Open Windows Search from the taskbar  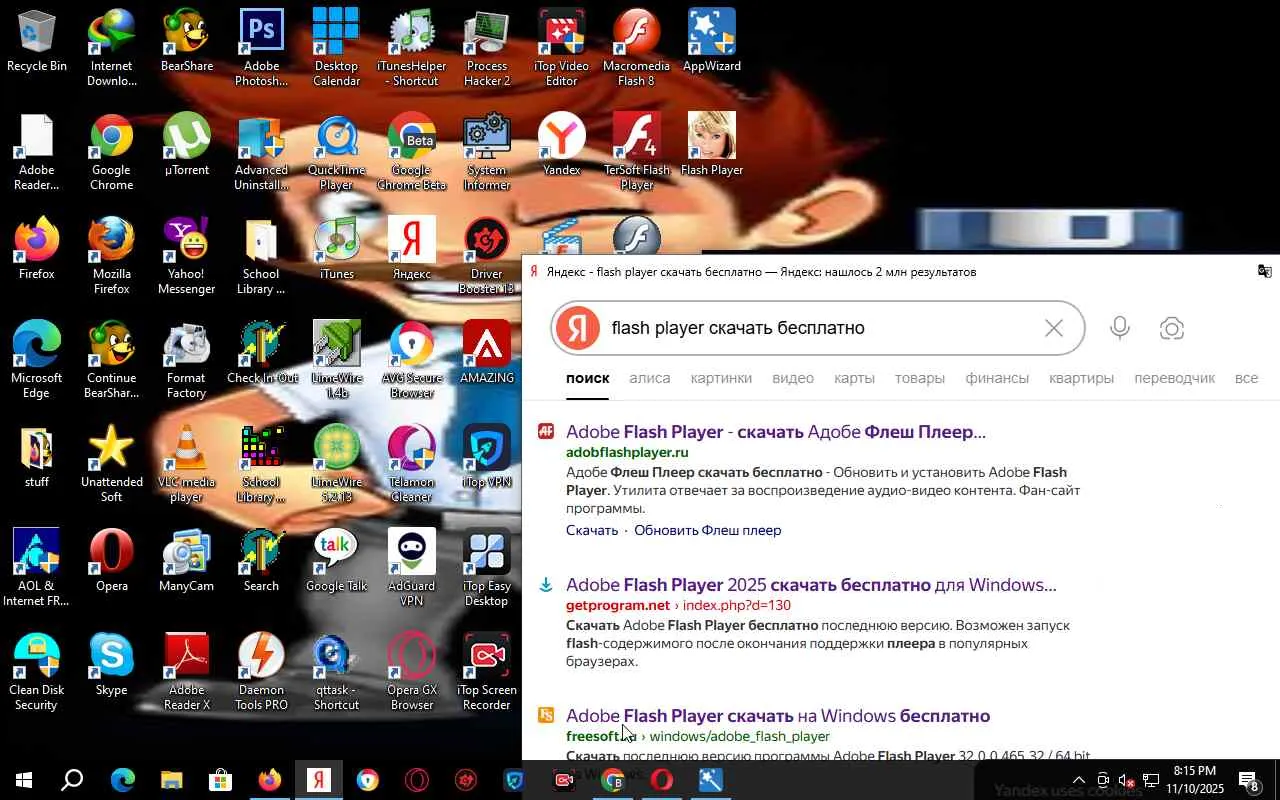pos(72,780)
